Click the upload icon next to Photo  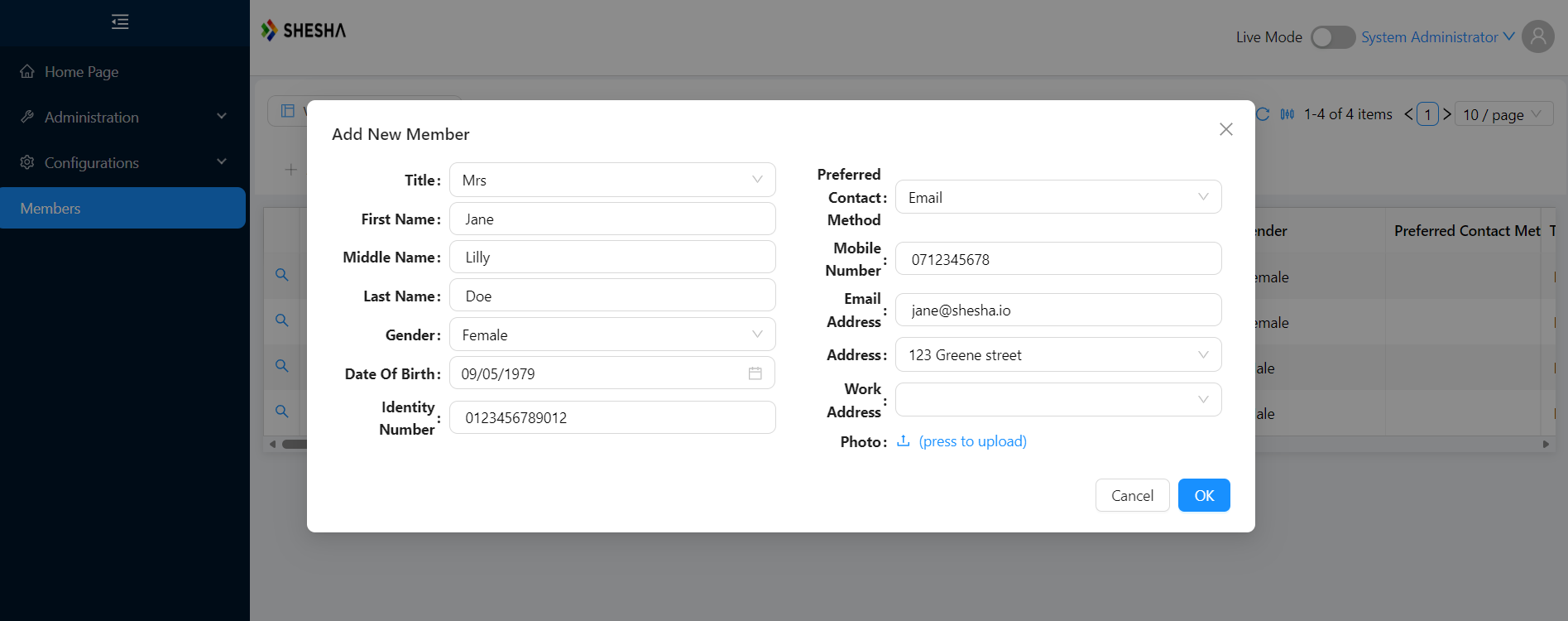(x=904, y=440)
